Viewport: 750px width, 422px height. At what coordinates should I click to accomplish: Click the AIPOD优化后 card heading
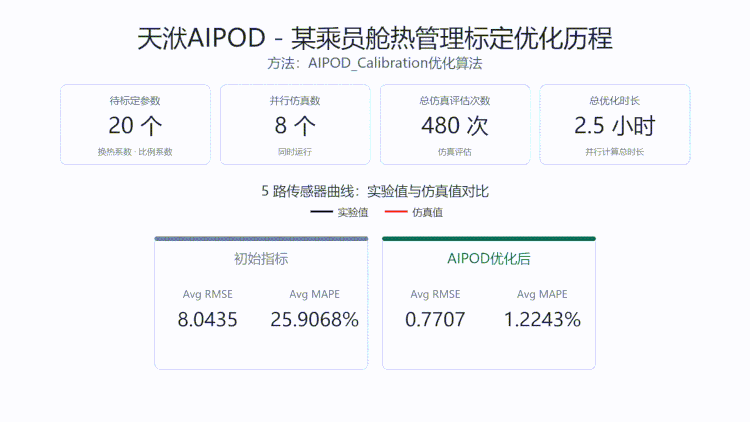point(489,259)
